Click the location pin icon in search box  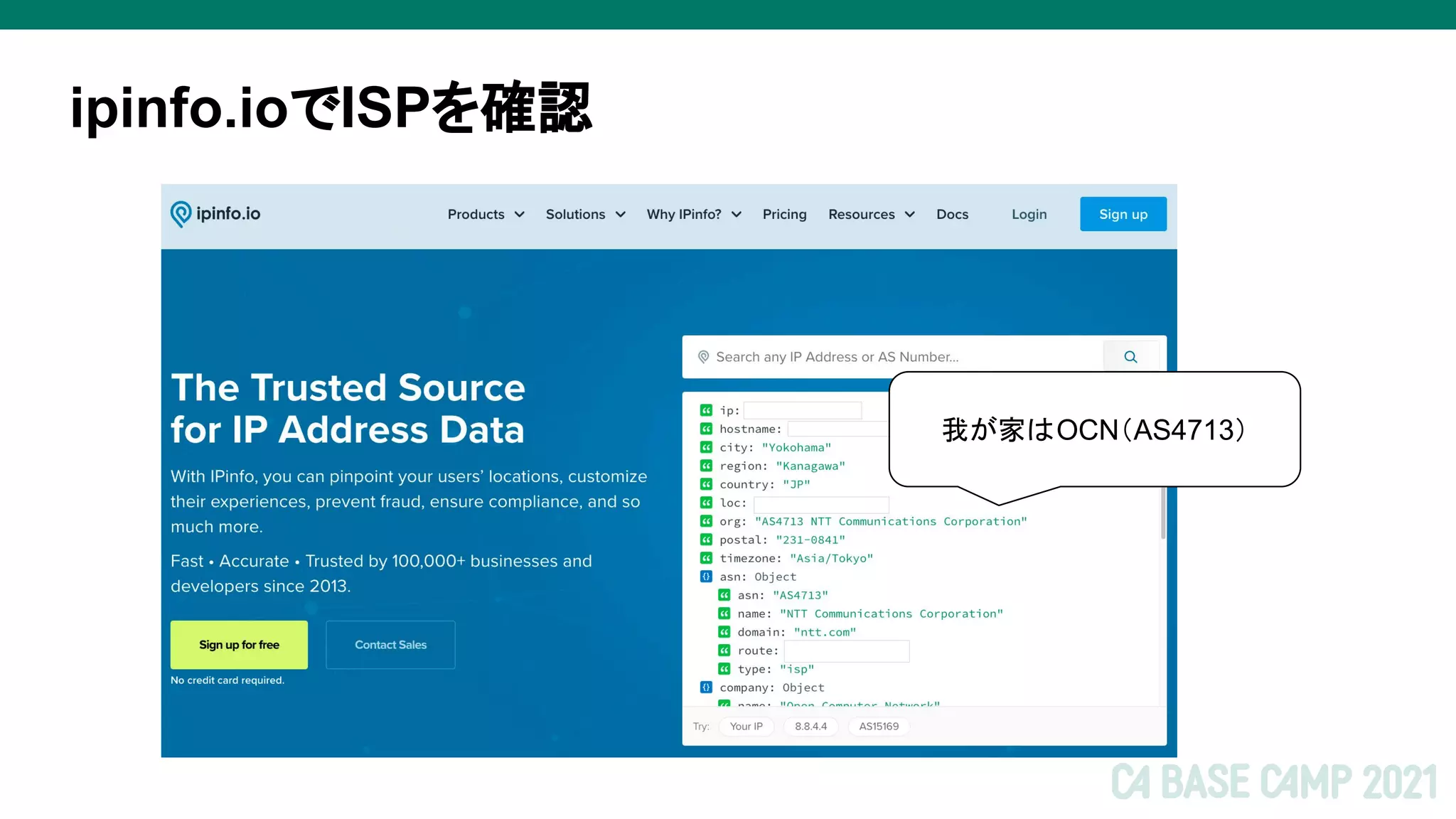tap(703, 357)
